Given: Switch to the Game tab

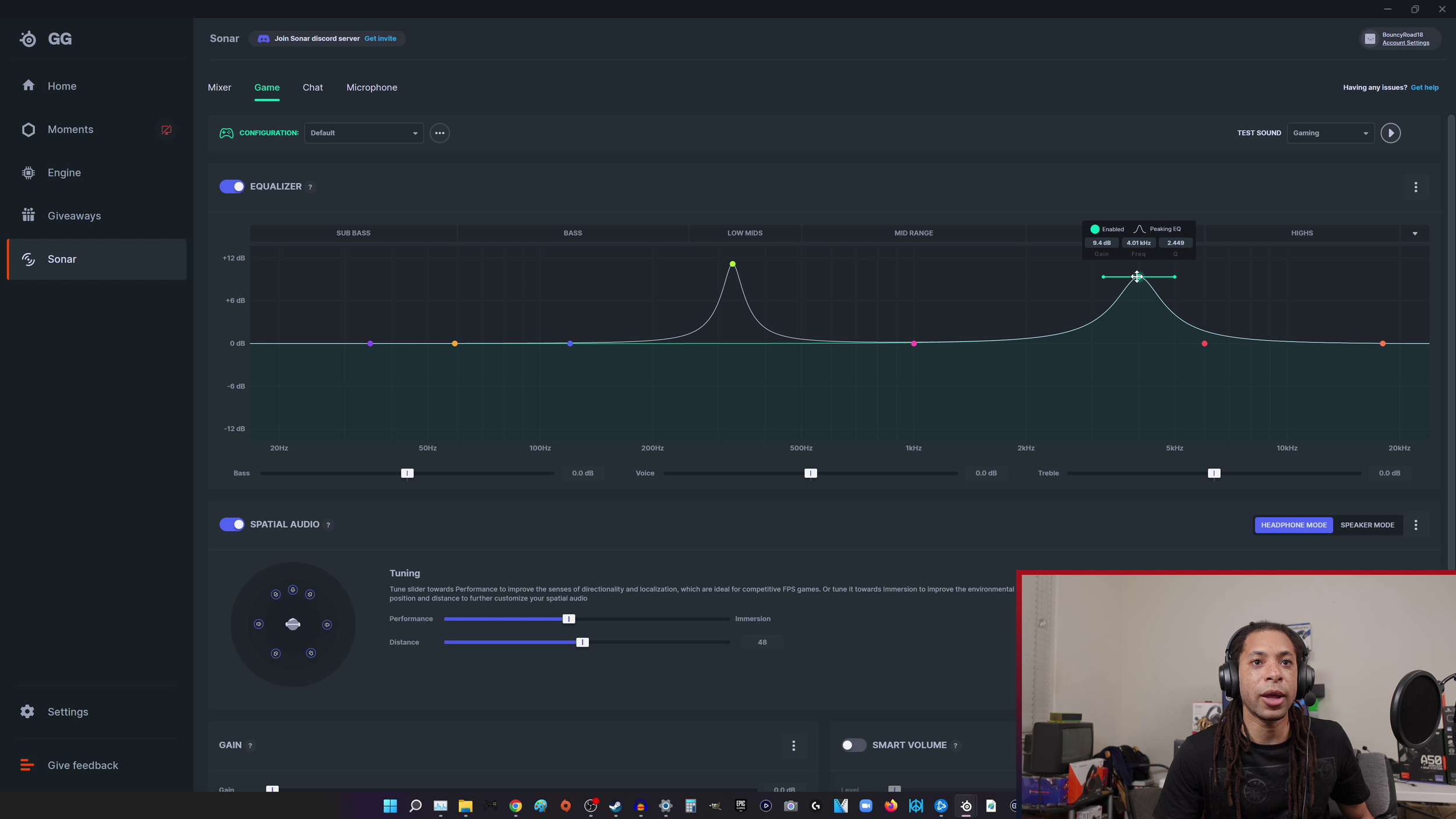Looking at the screenshot, I should (x=267, y=87).
